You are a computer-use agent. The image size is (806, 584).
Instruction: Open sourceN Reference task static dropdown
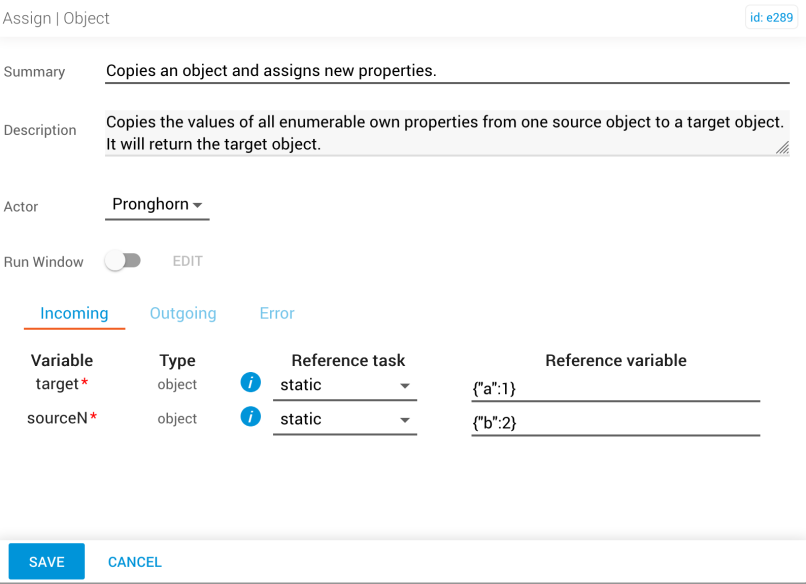click(x=345, y=419)
